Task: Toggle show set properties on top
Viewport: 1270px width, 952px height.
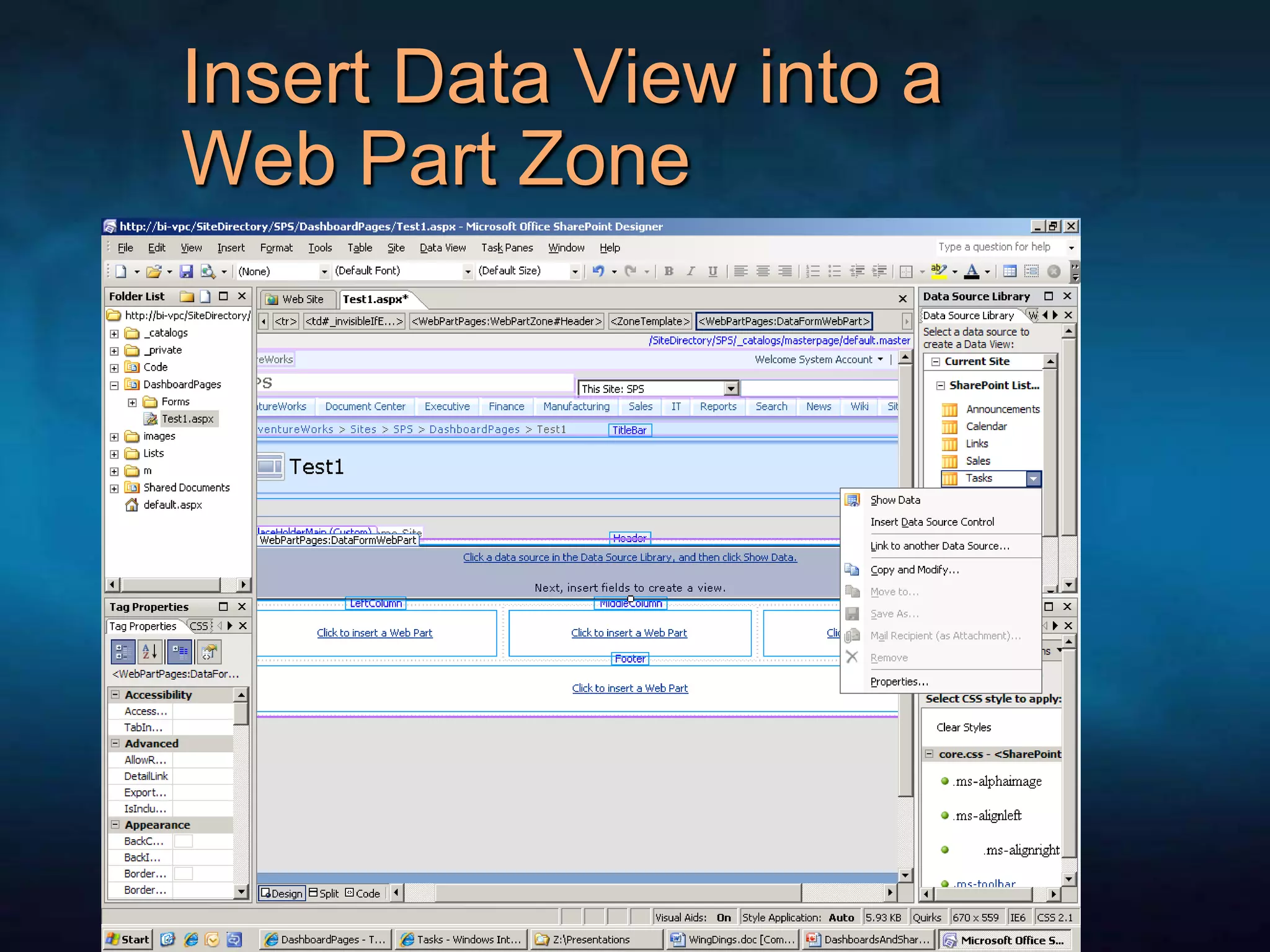Action: click(180, 652)
